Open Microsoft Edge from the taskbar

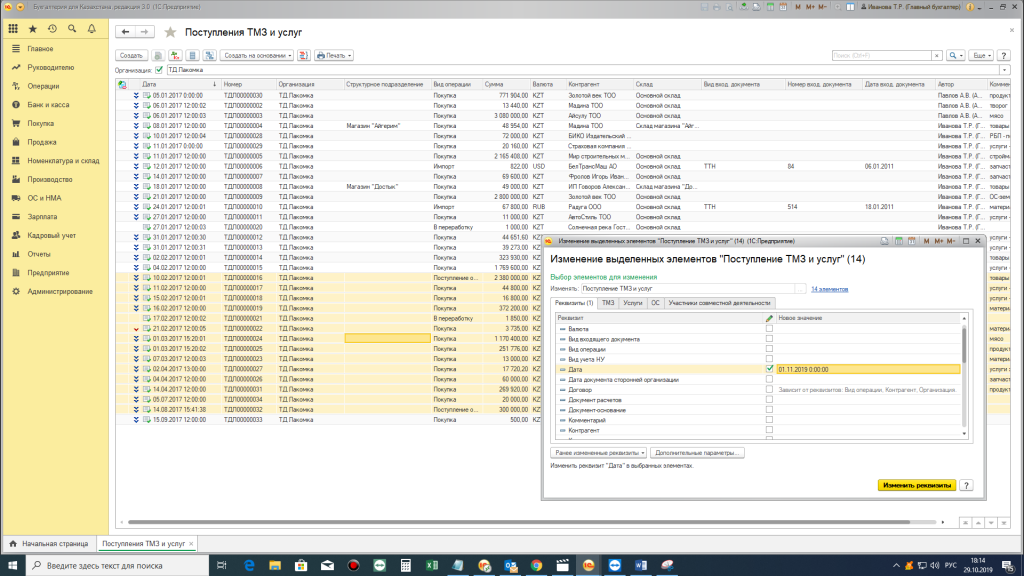click(249, 565)
